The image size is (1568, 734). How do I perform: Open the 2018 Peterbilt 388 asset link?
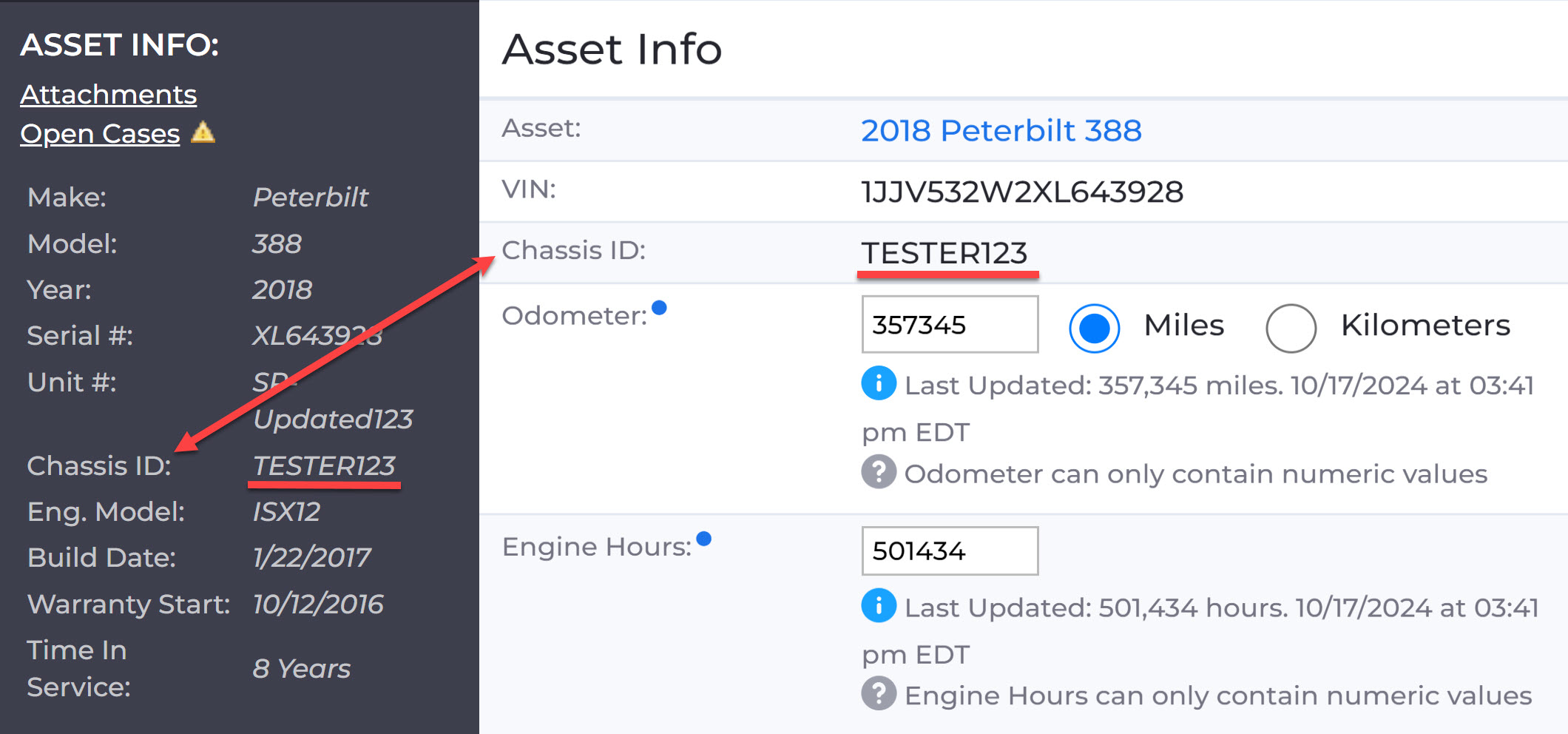[1001, 130]
